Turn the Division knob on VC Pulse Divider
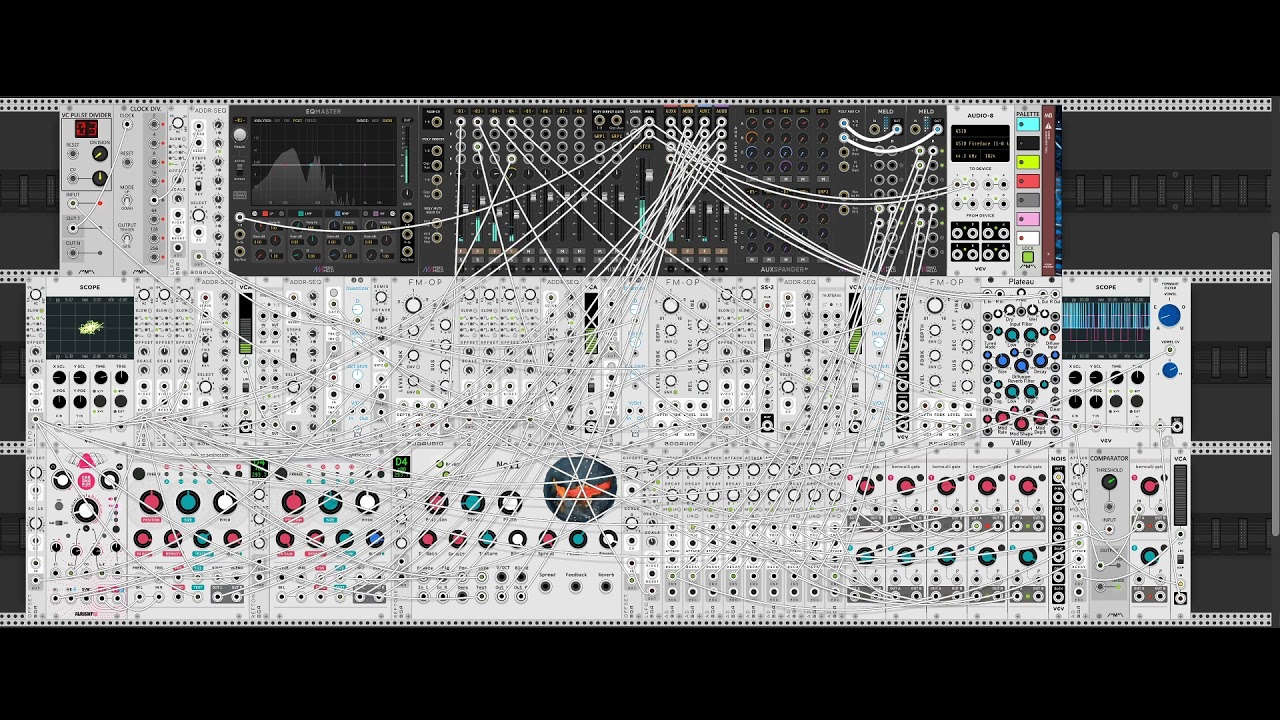This screenshot has width=1280, height=720. pyautogui.click(x=100, y=153)
